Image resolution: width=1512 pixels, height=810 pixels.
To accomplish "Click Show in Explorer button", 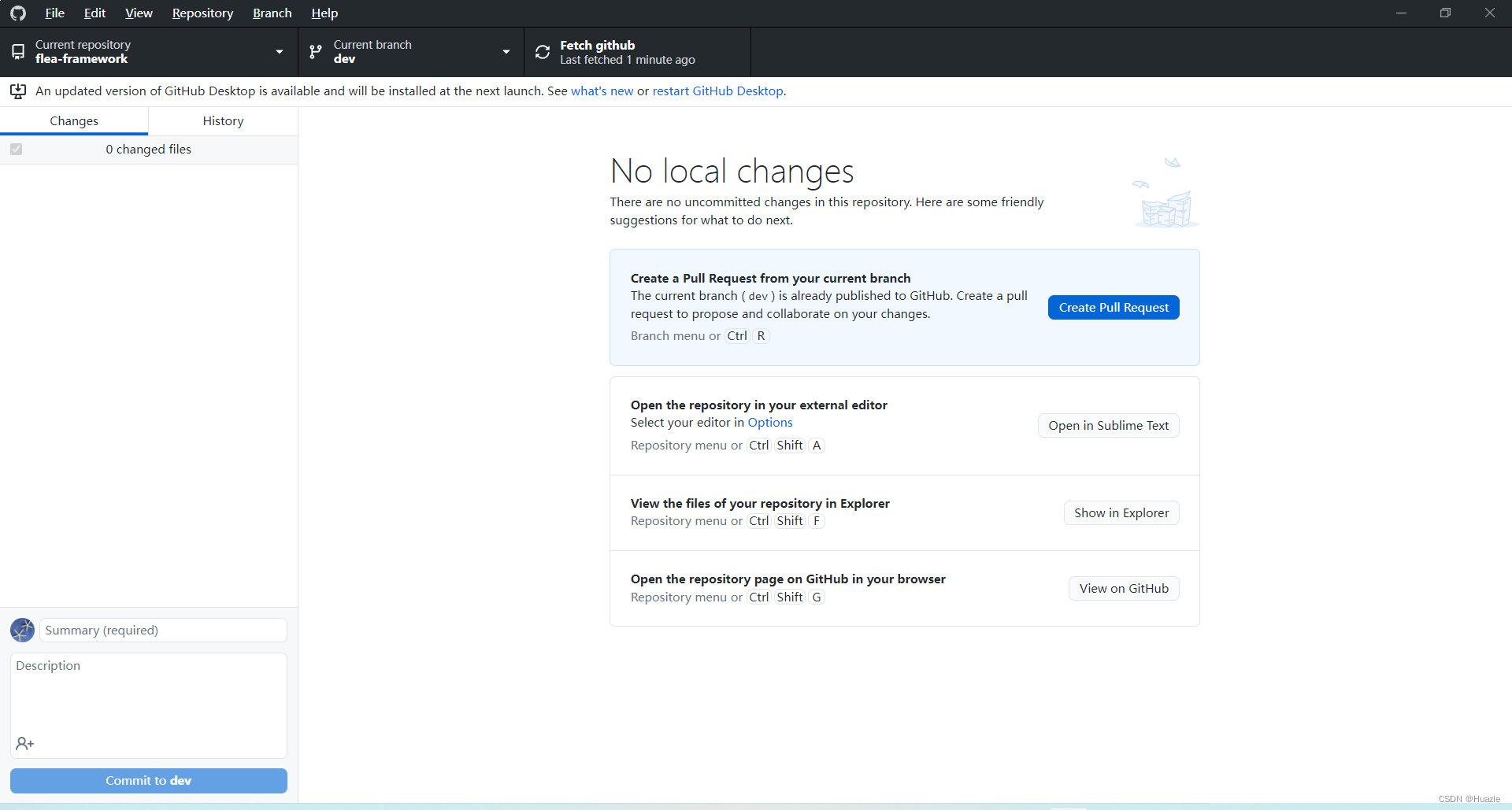I will (1121, 513).
